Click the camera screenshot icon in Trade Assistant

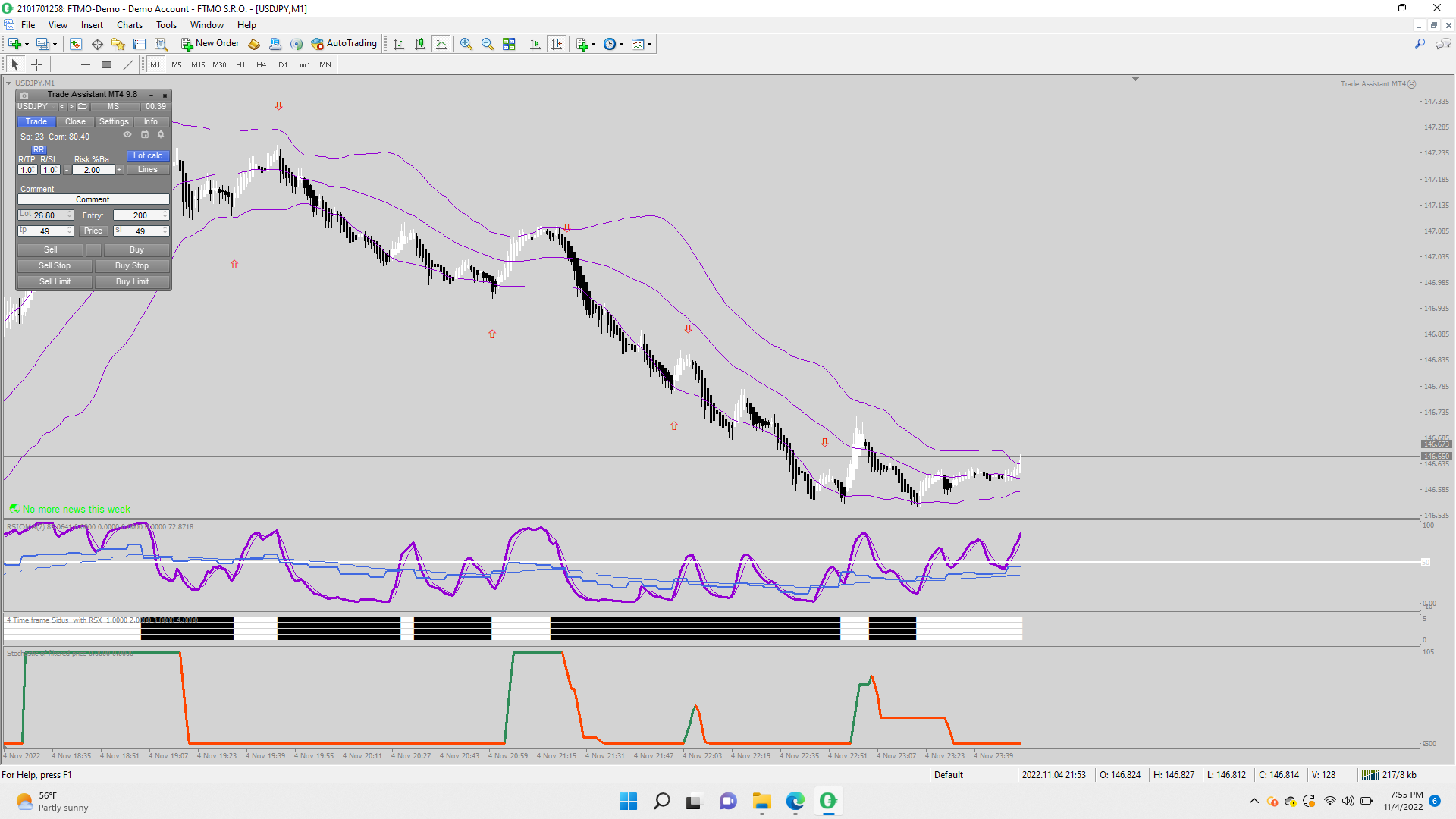point(24,95)
